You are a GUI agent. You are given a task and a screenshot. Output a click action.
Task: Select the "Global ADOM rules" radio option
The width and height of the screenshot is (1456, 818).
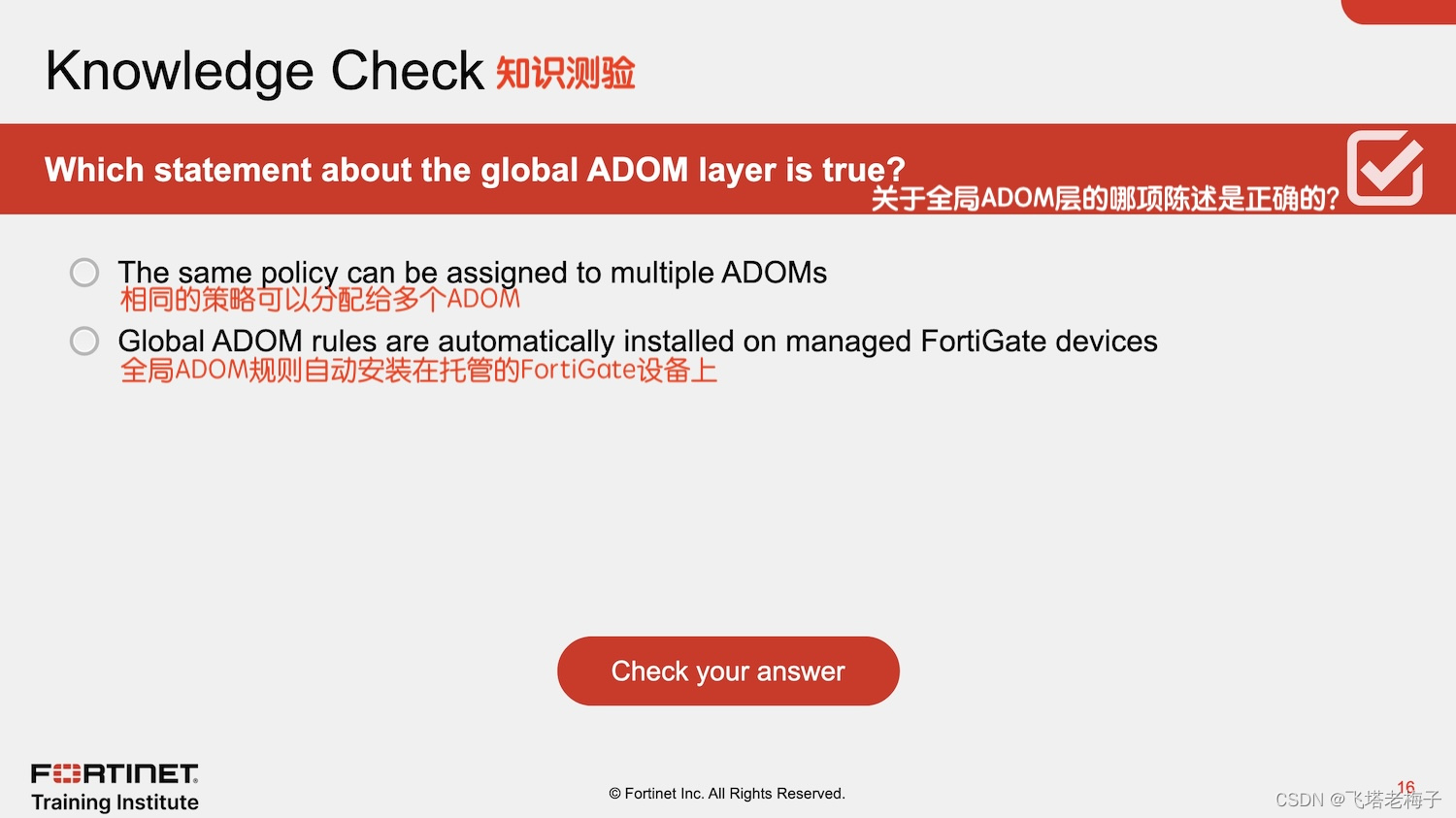(84, 341)
